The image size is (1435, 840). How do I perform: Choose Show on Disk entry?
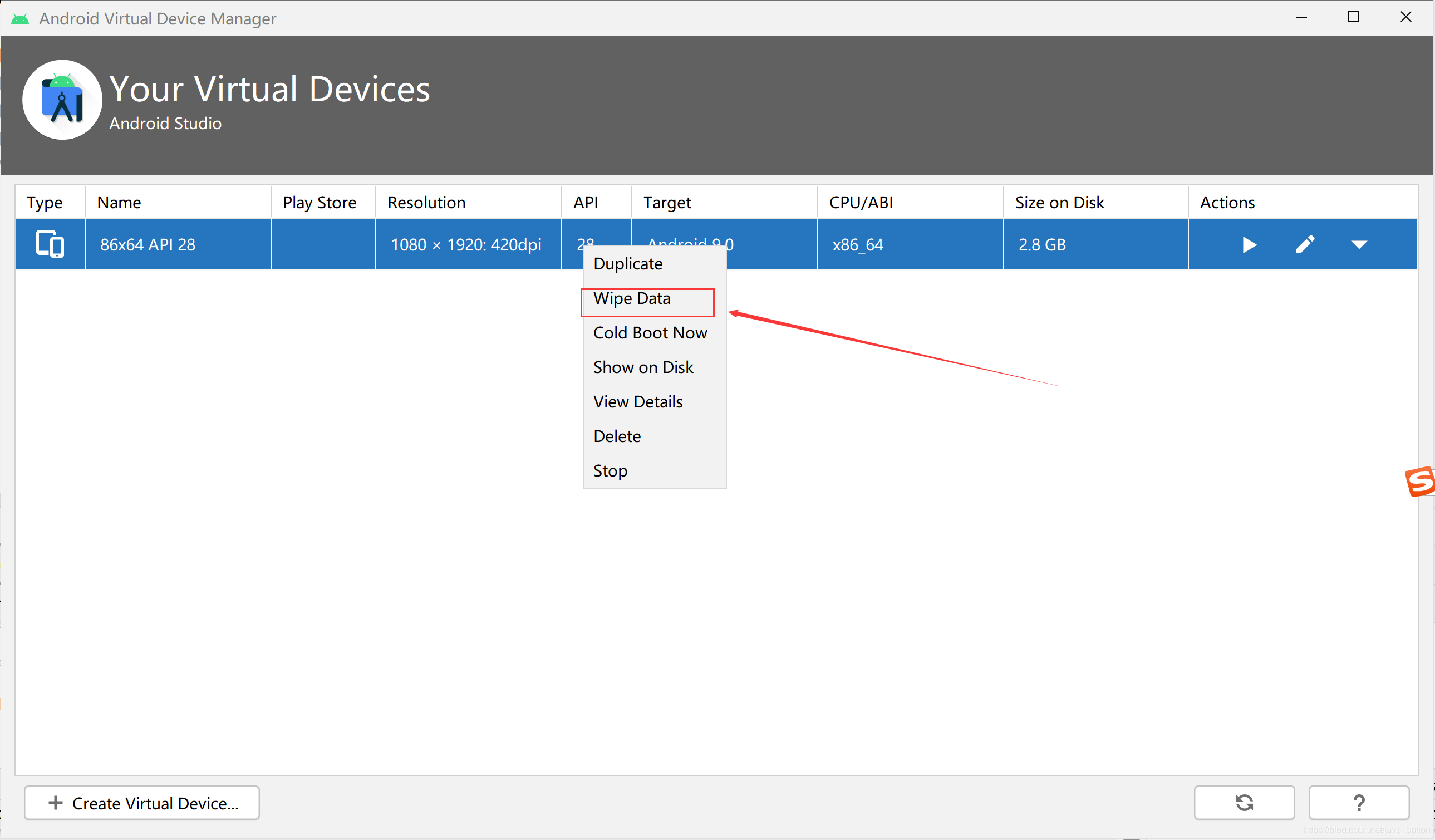click(643, 367)
